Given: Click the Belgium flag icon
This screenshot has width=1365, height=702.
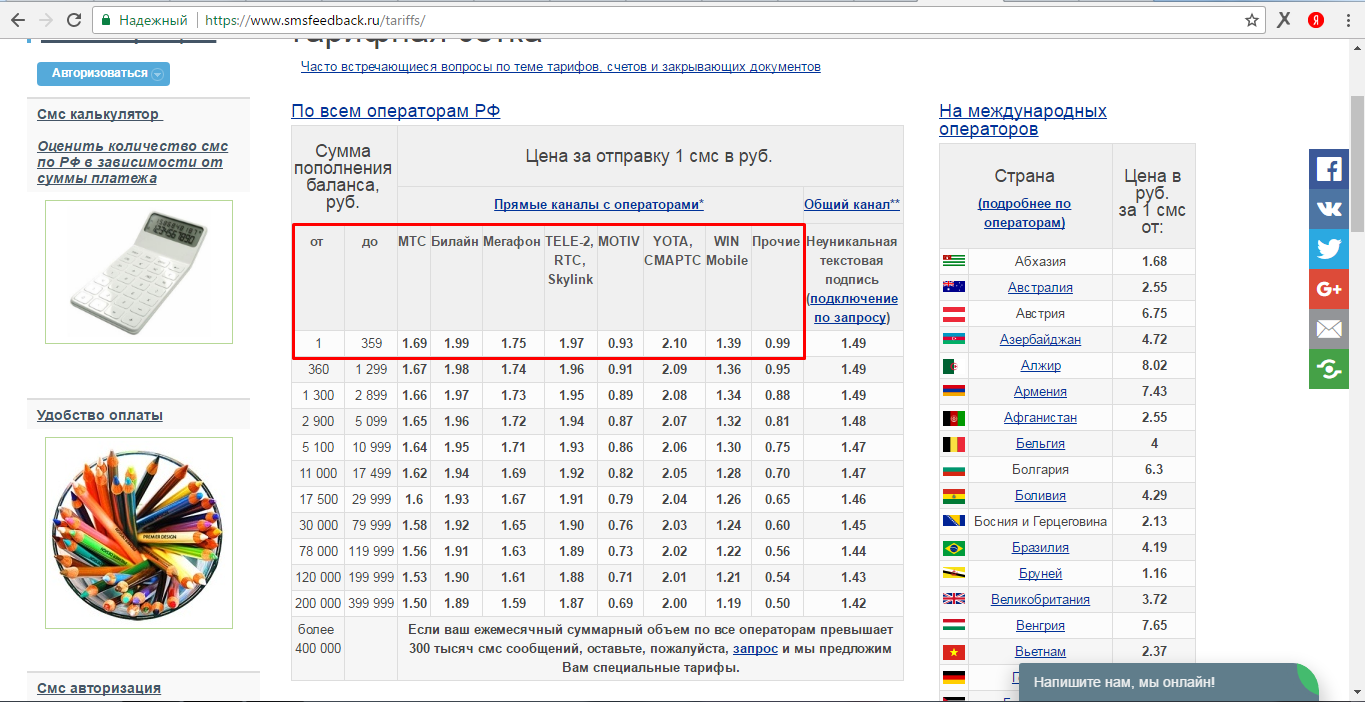Looking at the screenshot, I should [953, 443].
